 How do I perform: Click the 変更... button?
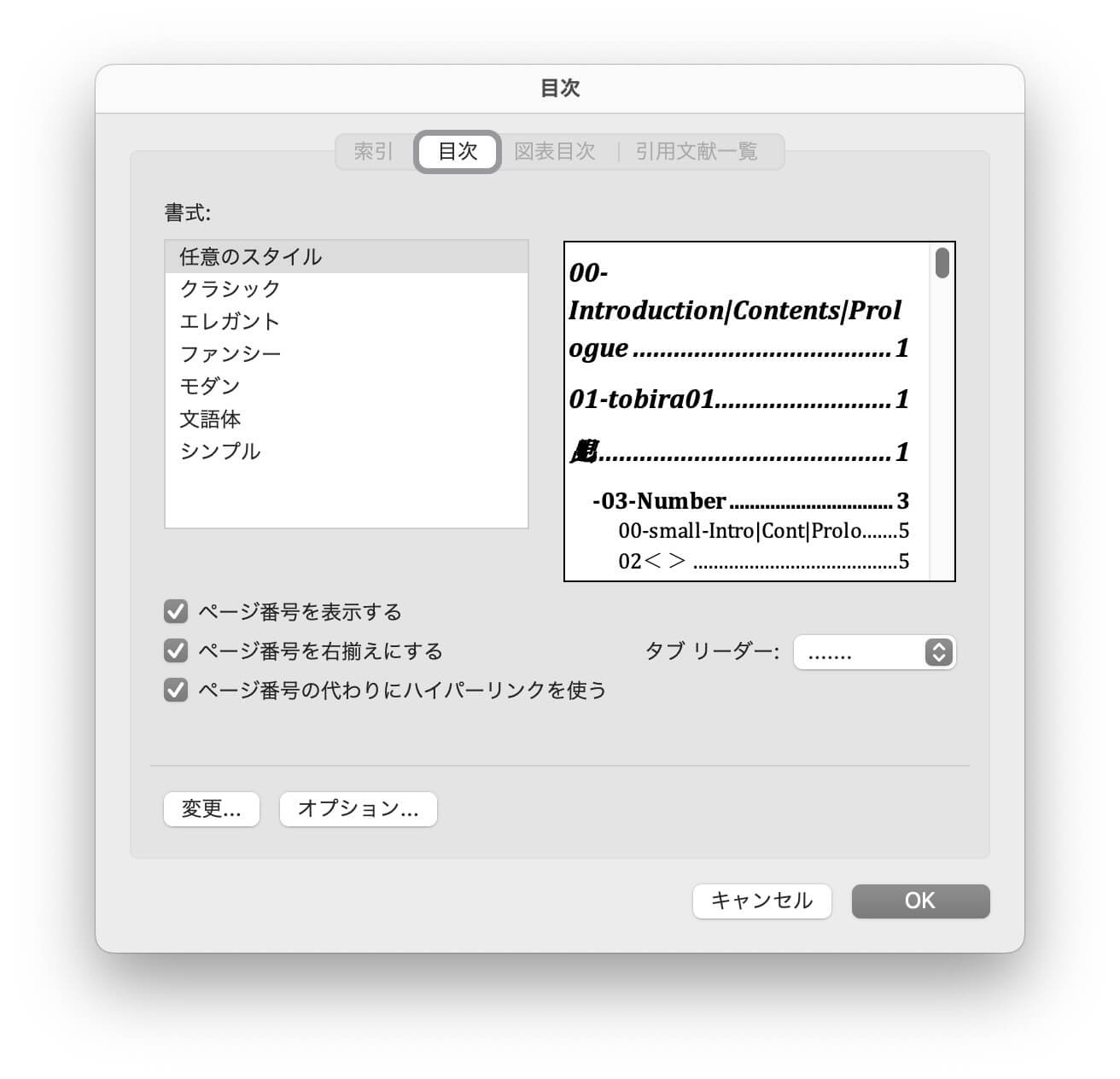pos(212,809)
